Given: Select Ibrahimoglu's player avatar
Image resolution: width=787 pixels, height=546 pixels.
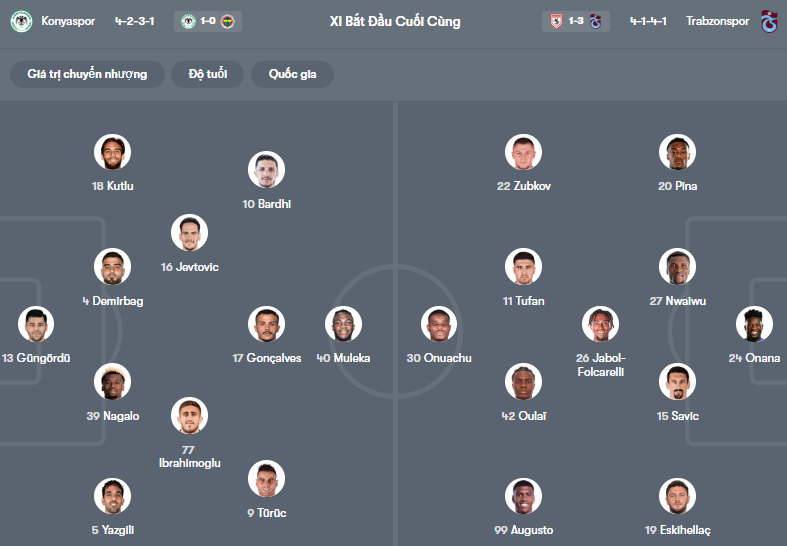Looking at the screenshot, I should click(189, 416).
